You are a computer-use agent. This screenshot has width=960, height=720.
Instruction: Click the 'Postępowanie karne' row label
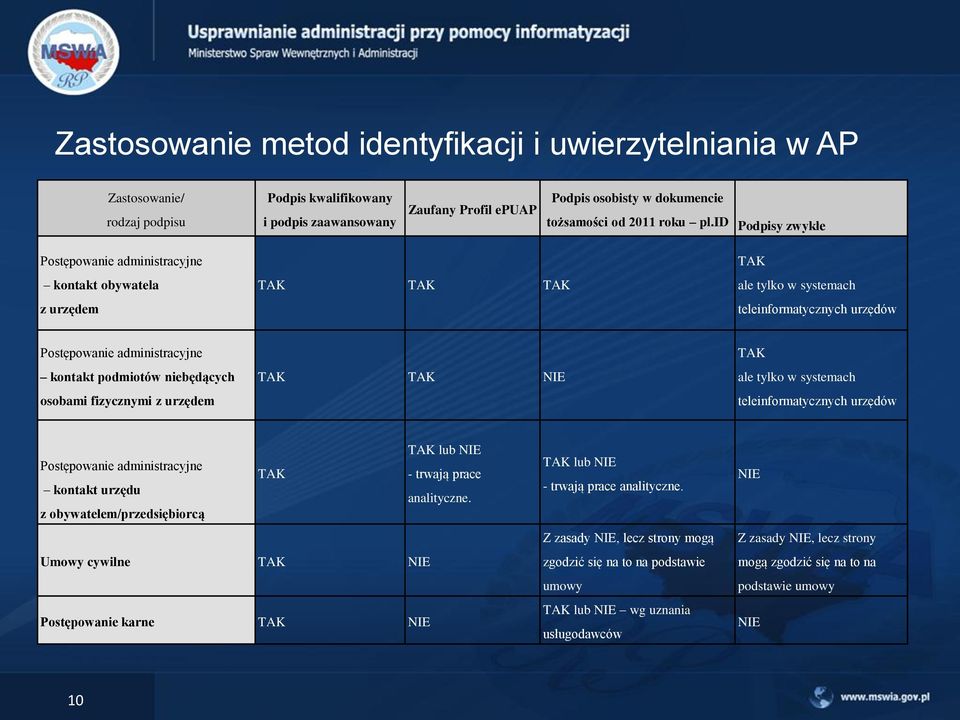146,620
